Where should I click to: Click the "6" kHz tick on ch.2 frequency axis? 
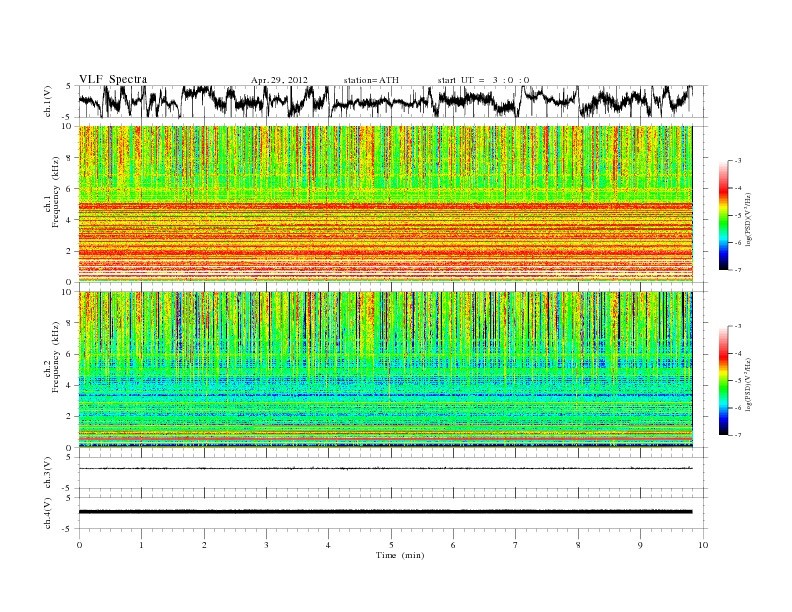pos(69,354)
